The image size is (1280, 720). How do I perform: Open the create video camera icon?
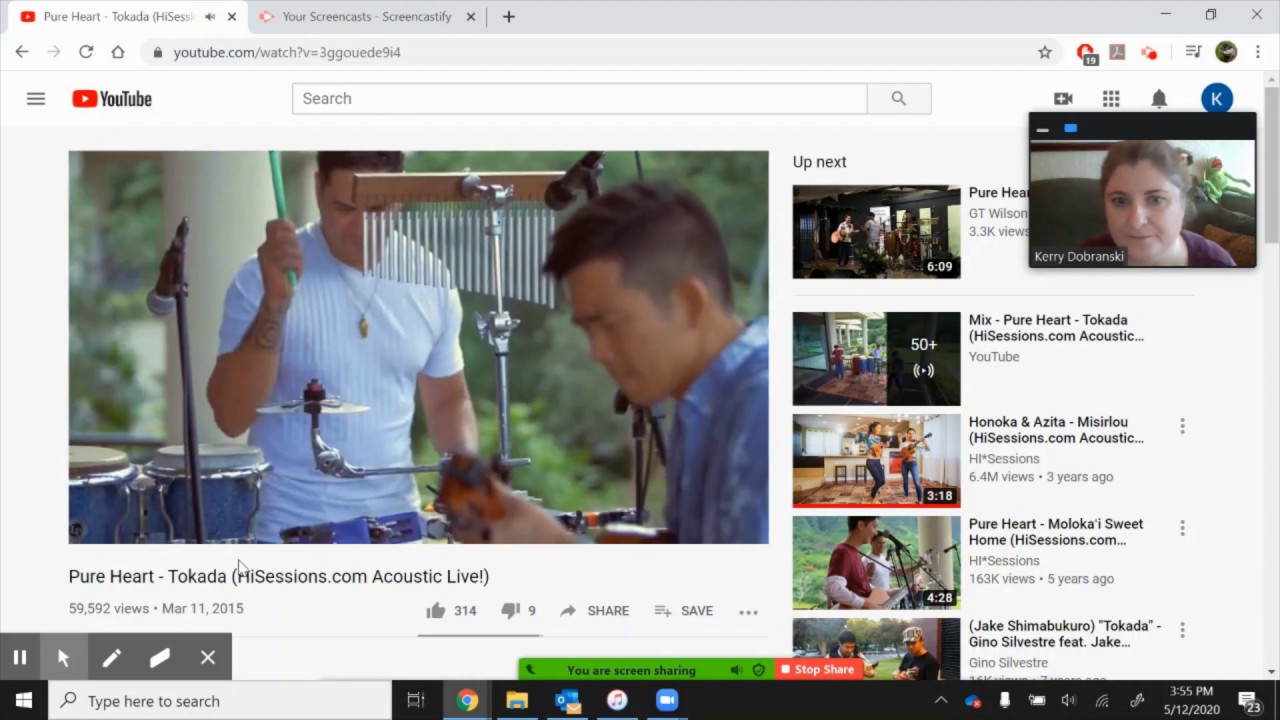coord(1063,98)
